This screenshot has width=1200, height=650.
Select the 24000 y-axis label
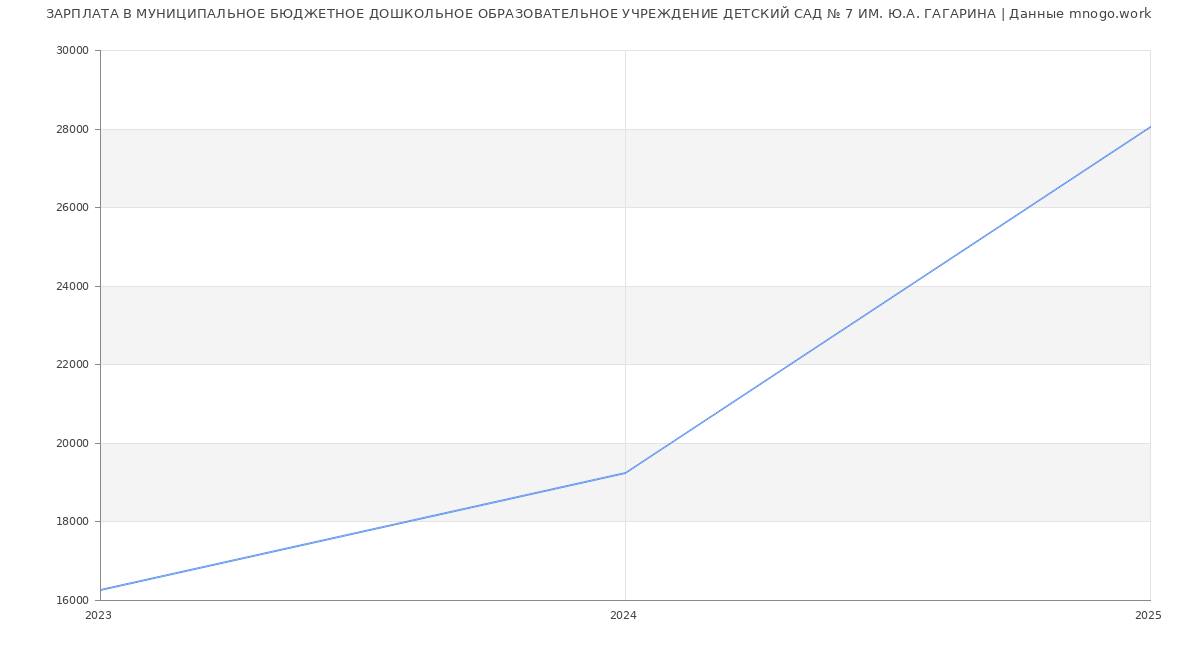[x=74, y=286]
